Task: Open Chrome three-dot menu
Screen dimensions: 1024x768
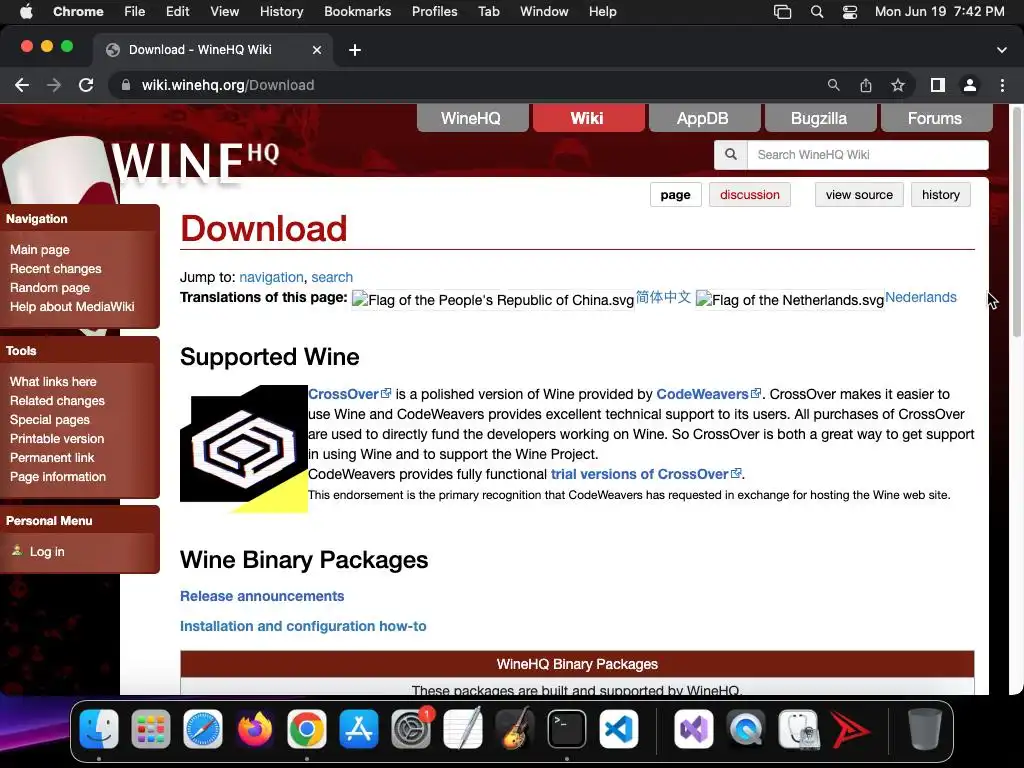Action: point(1002,85)
